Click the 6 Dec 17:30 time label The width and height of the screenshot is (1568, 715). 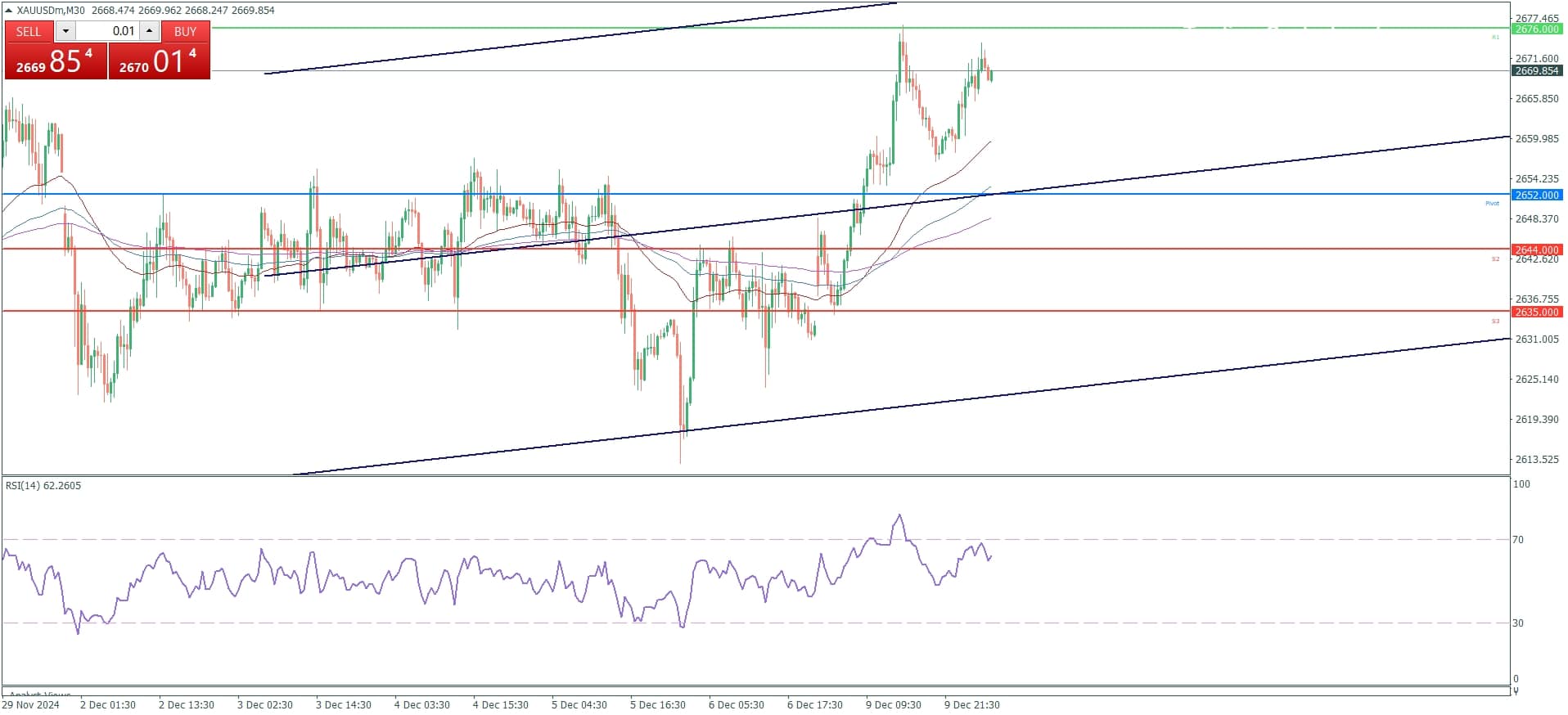pyautogui.click(x=815, y=705)
